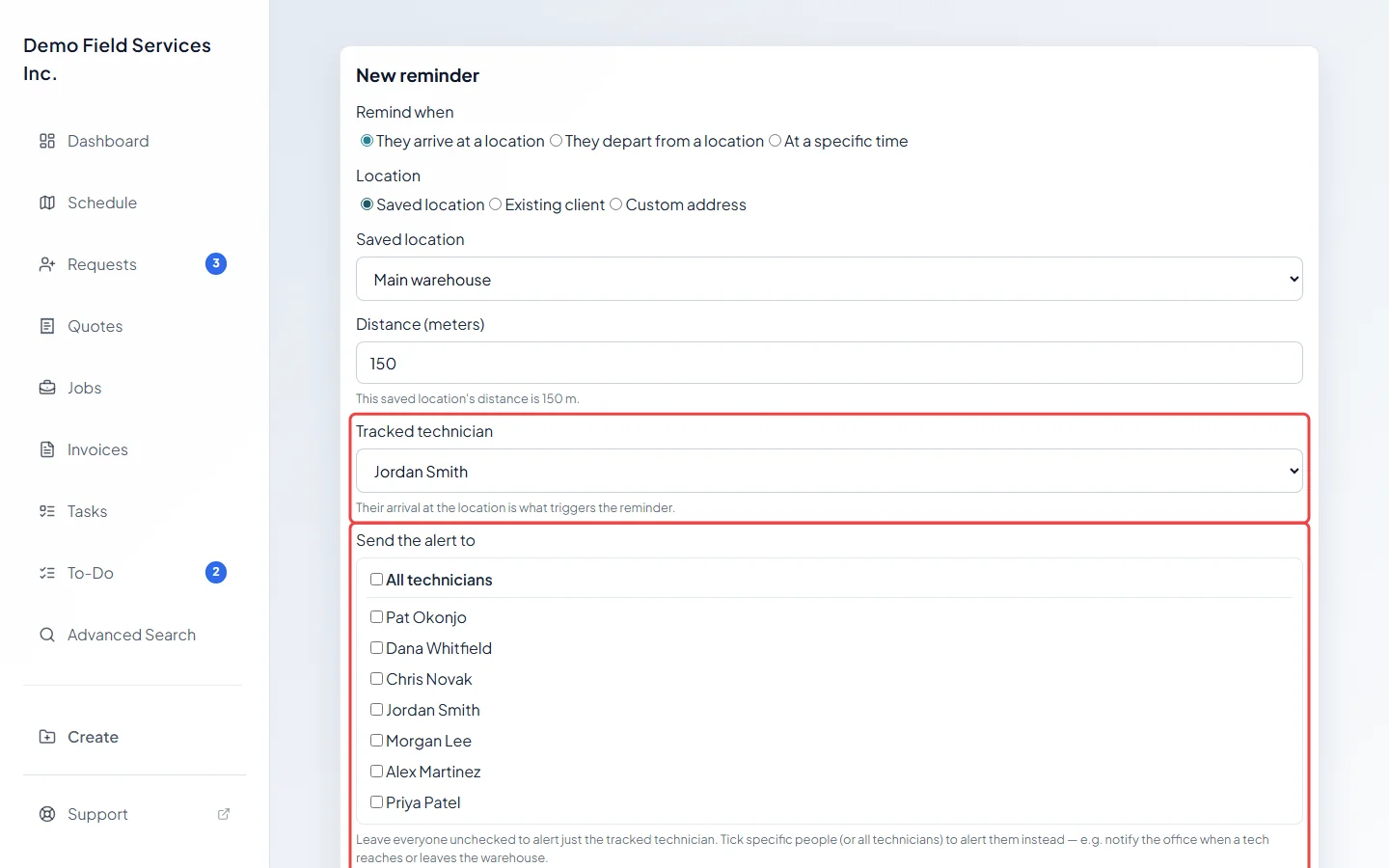Image resolution: width=1389 pixels, height=868 pixels.
Task: Click the Distance (meters) input field
Action: click(830, 364)
